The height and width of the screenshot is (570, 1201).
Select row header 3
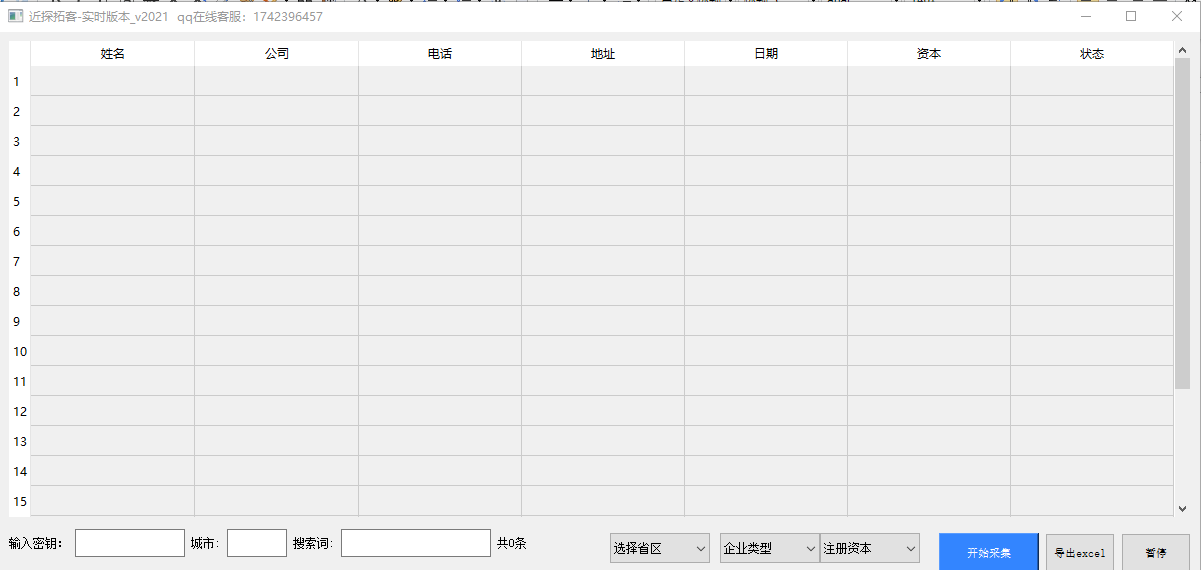[x=20, y=141]
